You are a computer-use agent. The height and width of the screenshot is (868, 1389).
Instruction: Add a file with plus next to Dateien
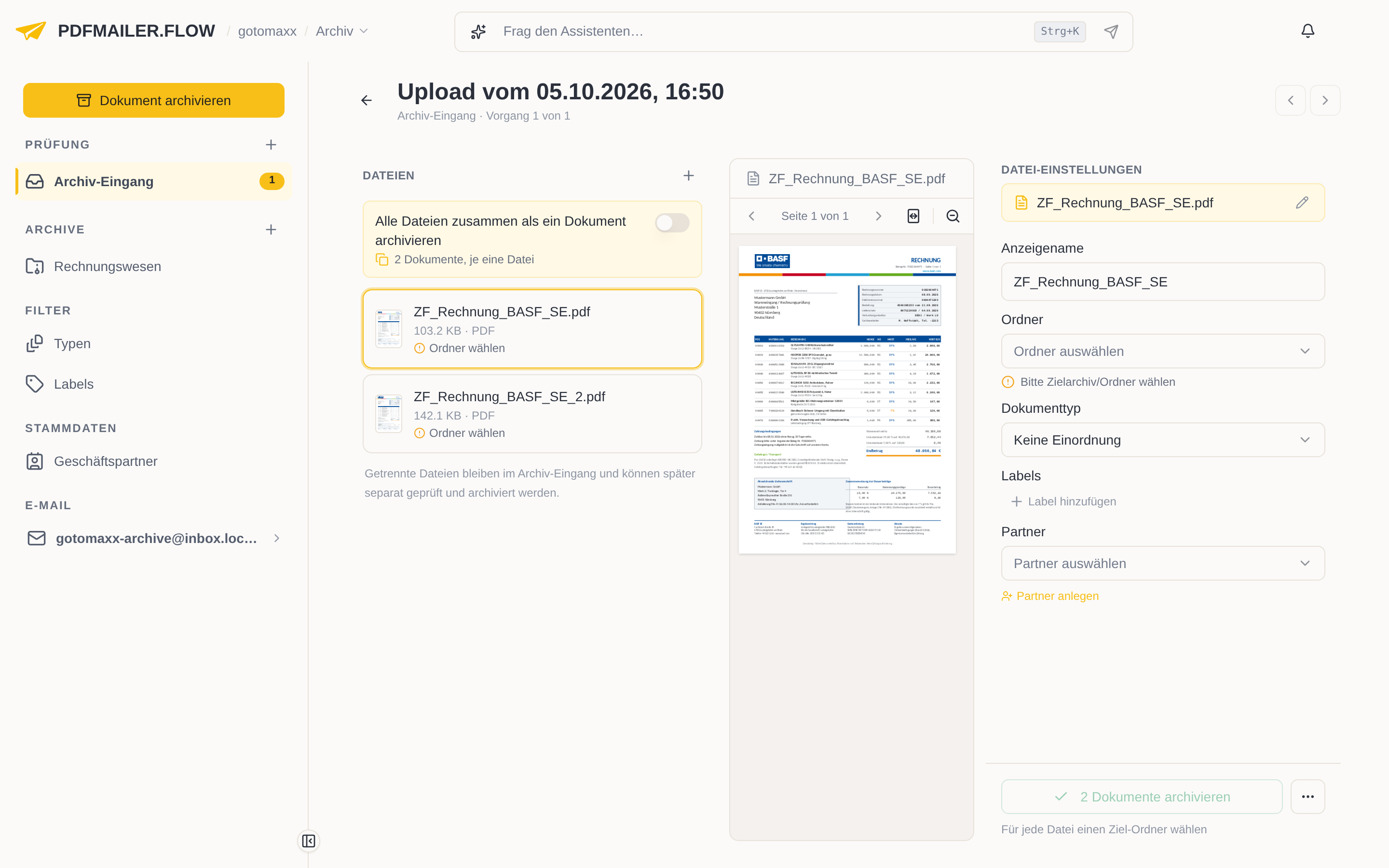coord(689,176)
